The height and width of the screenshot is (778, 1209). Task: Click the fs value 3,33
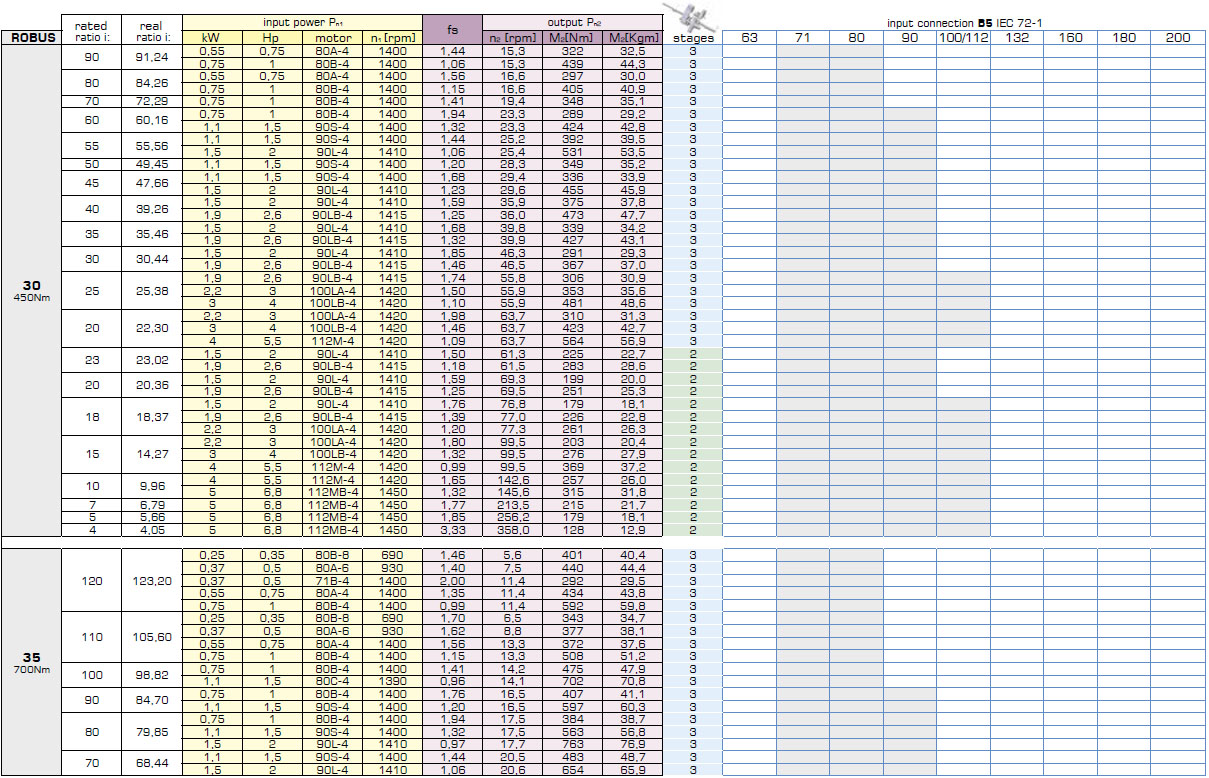point(453,530)
